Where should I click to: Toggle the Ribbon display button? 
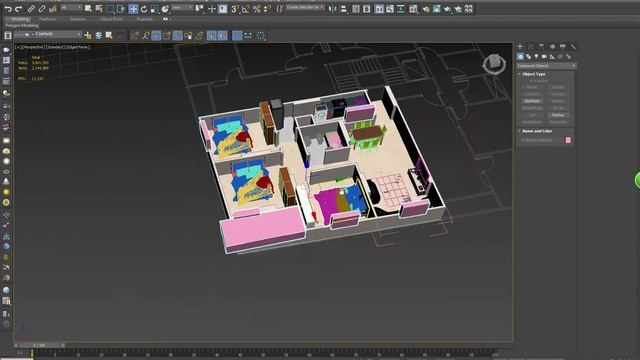click(379, 9)
